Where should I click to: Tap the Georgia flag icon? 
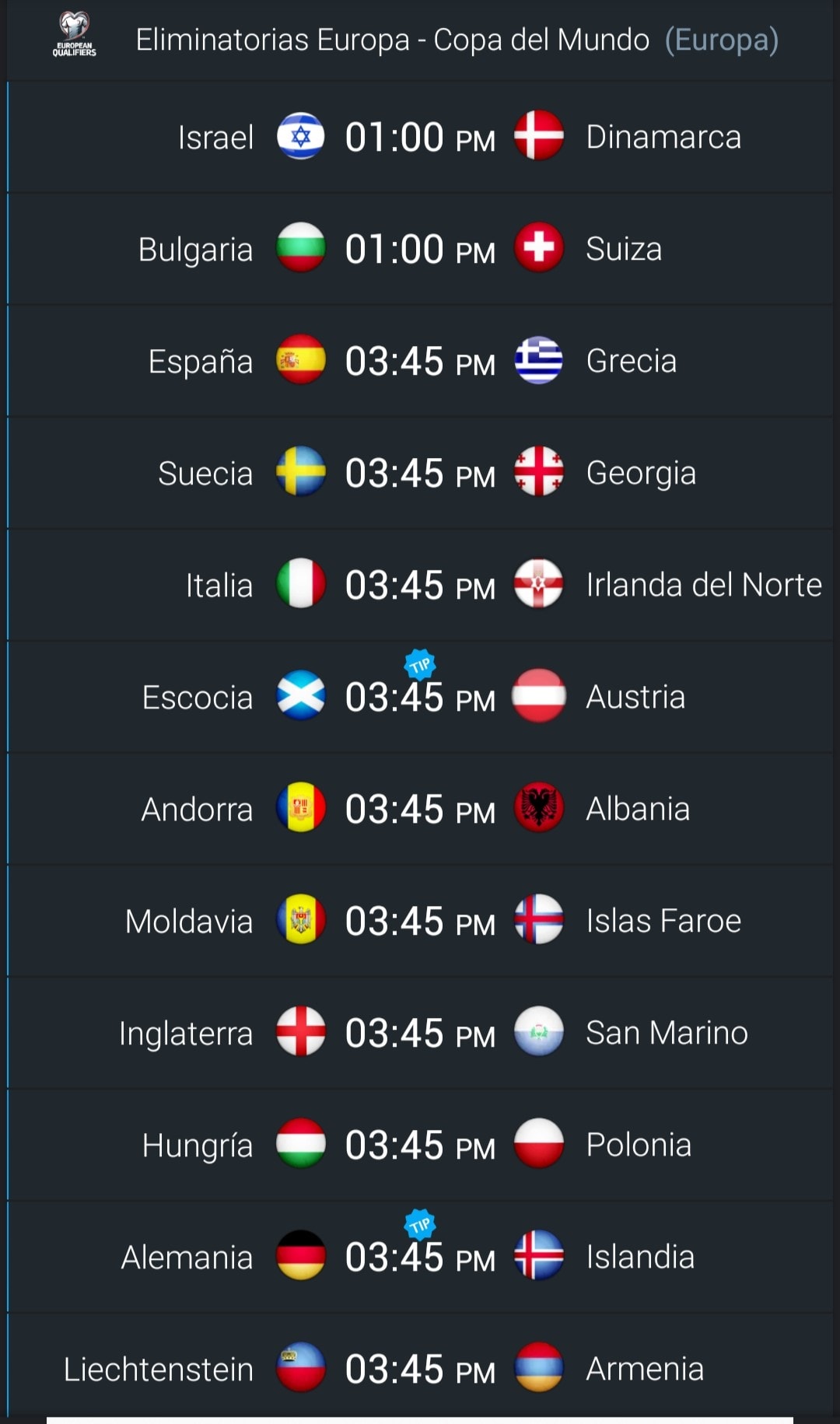539,471
